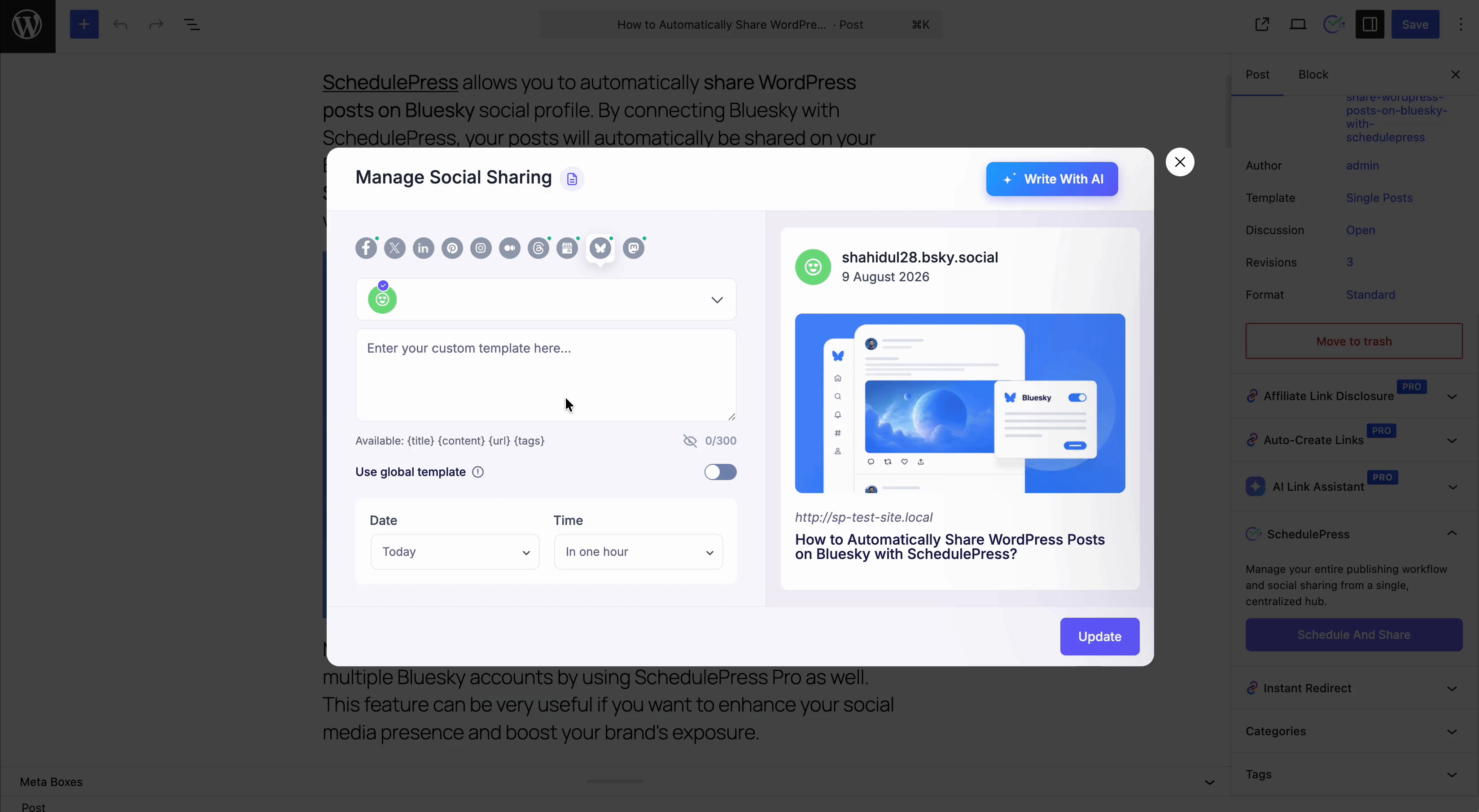Screen dimensions: 1479x812
Task: Open the Document Overview list icon
Action: coord(192,24)
